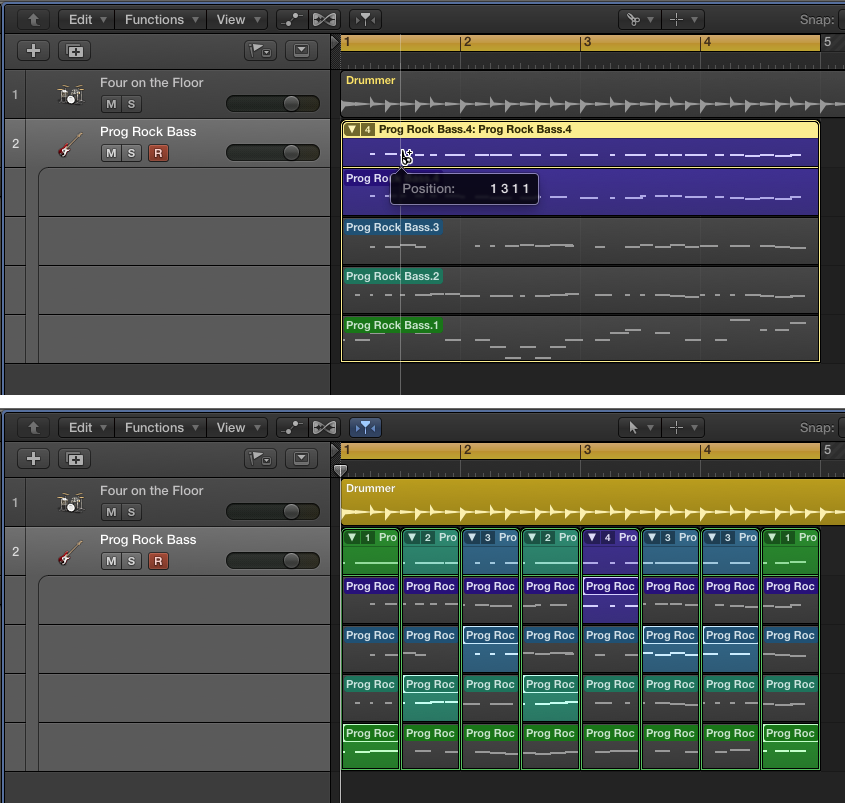Solo Four on the Floor in top window
The image size is (845, 803).
pos(131,104)
